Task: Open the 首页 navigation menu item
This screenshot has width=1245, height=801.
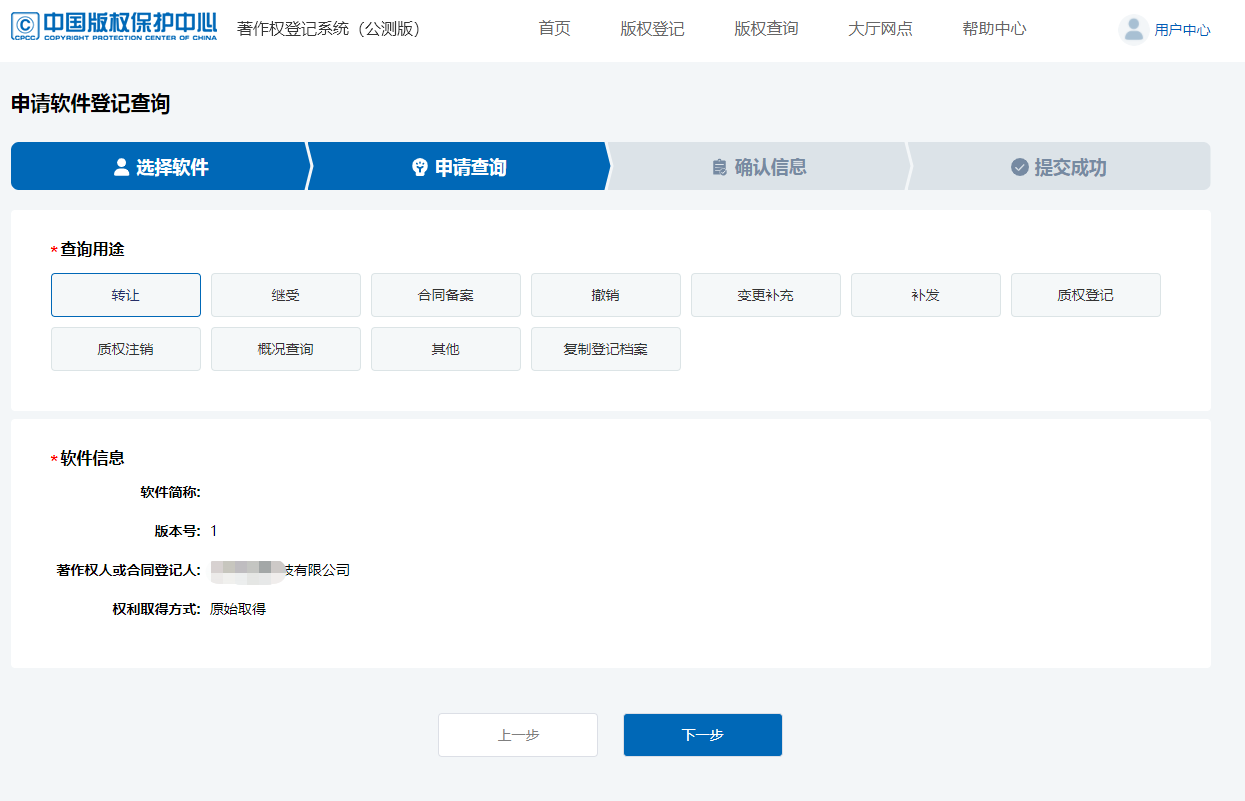Action: click(554, 29)
